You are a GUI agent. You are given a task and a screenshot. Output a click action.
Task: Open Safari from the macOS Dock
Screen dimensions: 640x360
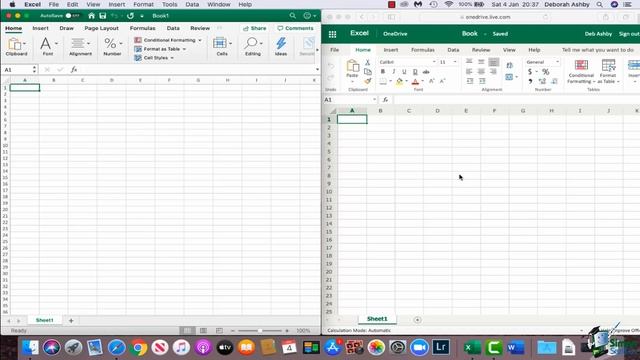pyautogui.click(x=116, y=348)
